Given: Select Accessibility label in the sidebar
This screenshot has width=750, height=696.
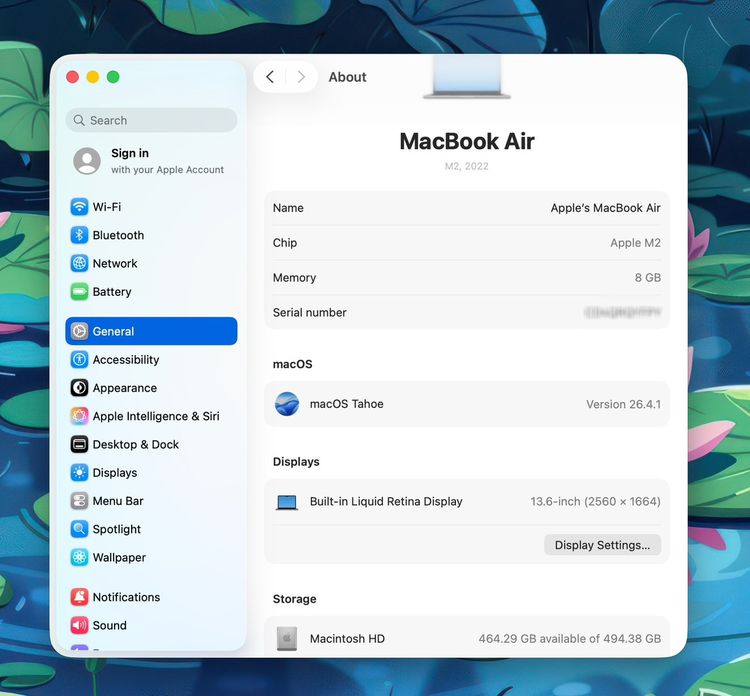Looking at the screenshot, I should [126, 360].
